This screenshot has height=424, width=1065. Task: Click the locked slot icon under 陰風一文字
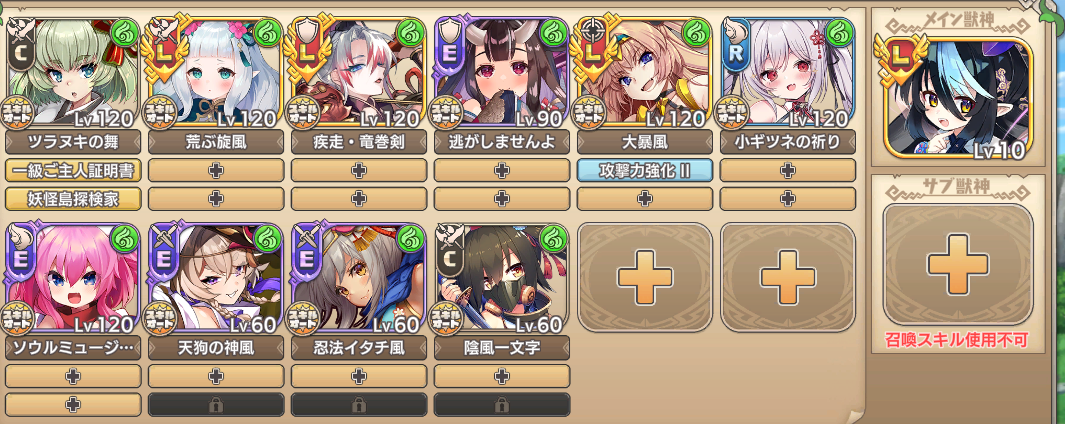(x=502, y=404)
